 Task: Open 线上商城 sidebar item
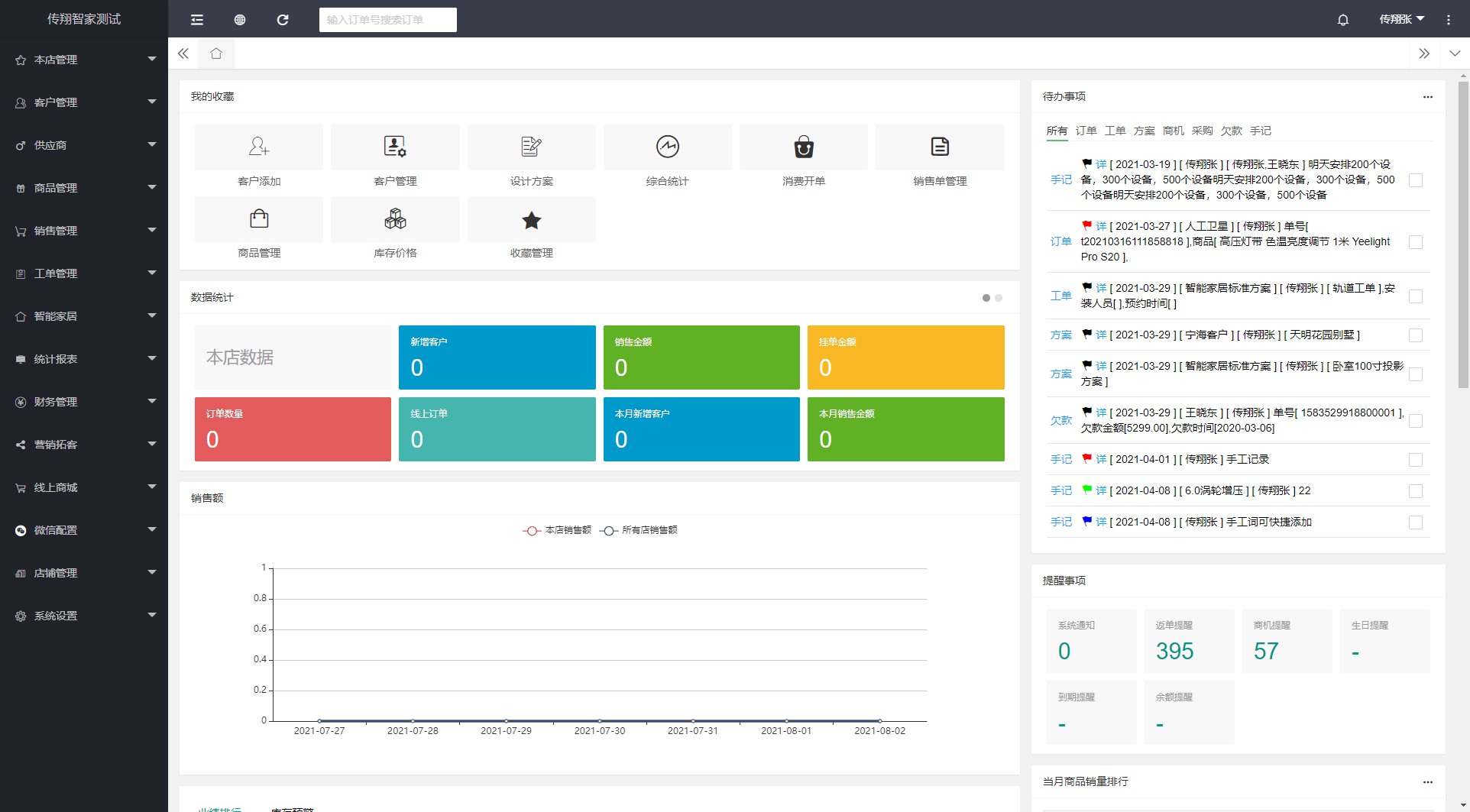84,487
